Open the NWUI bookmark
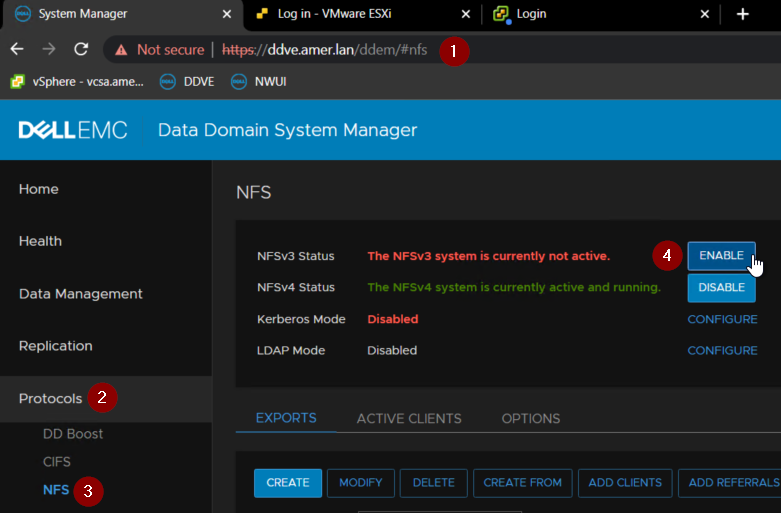This screenshot has height=513, width=781. tap(259, 81)
